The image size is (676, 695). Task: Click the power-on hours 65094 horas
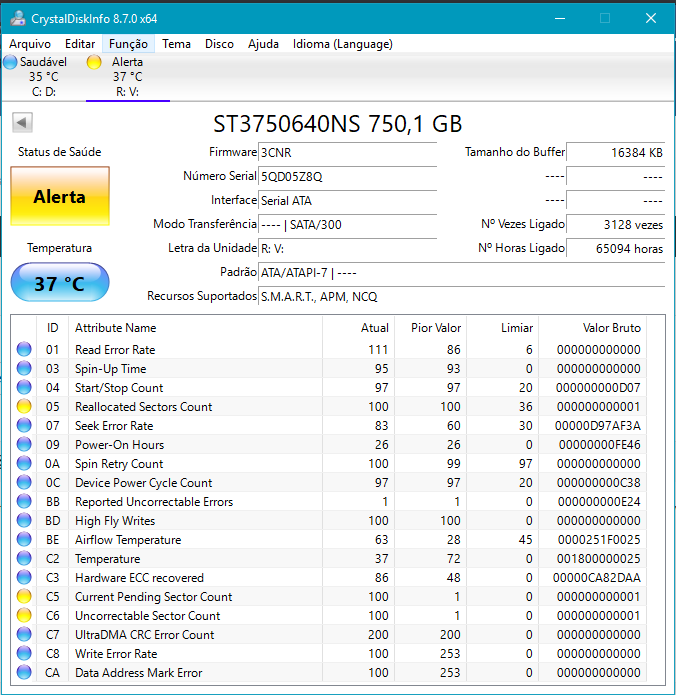pos(615,248)
